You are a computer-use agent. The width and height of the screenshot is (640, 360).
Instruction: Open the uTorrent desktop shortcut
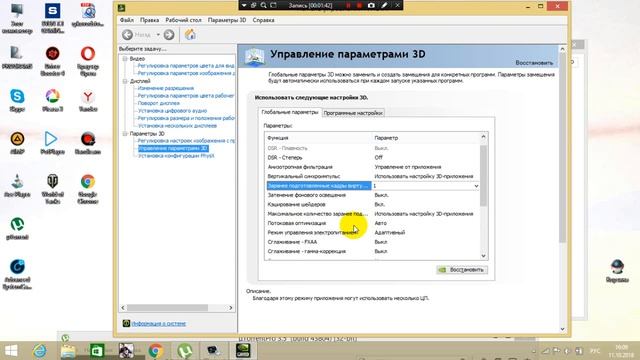tap(17, 228)
